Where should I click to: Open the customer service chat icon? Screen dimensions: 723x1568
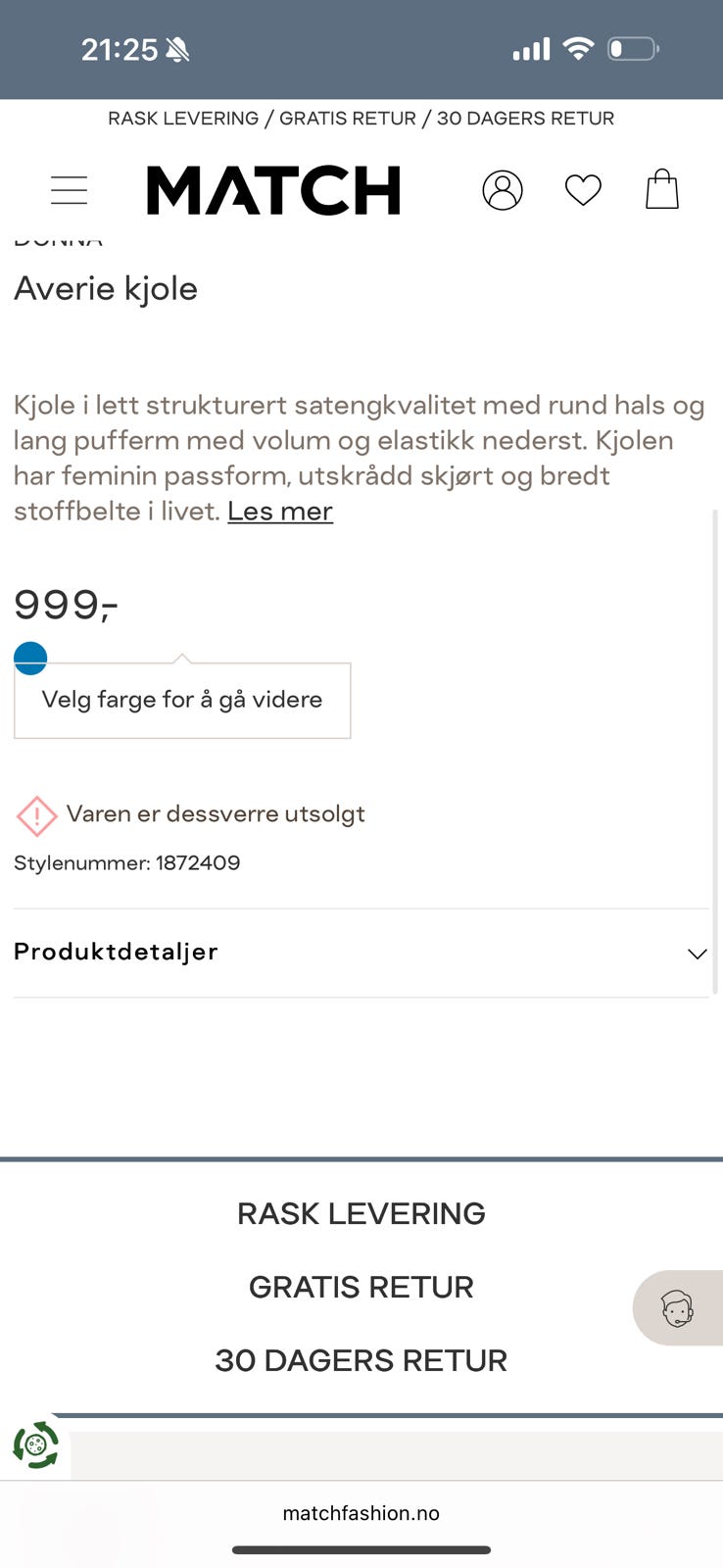tap(677, 1307)
